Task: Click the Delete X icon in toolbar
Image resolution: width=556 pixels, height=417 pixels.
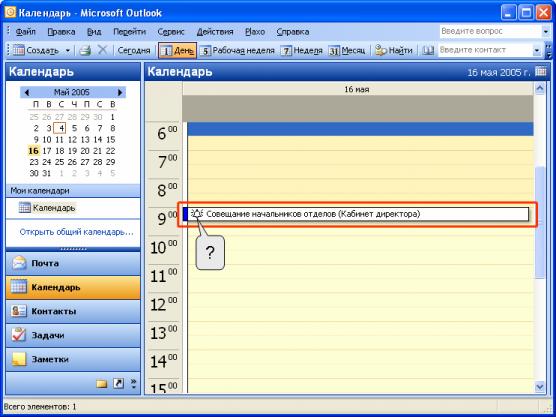Action: click(x=102, y=50)
